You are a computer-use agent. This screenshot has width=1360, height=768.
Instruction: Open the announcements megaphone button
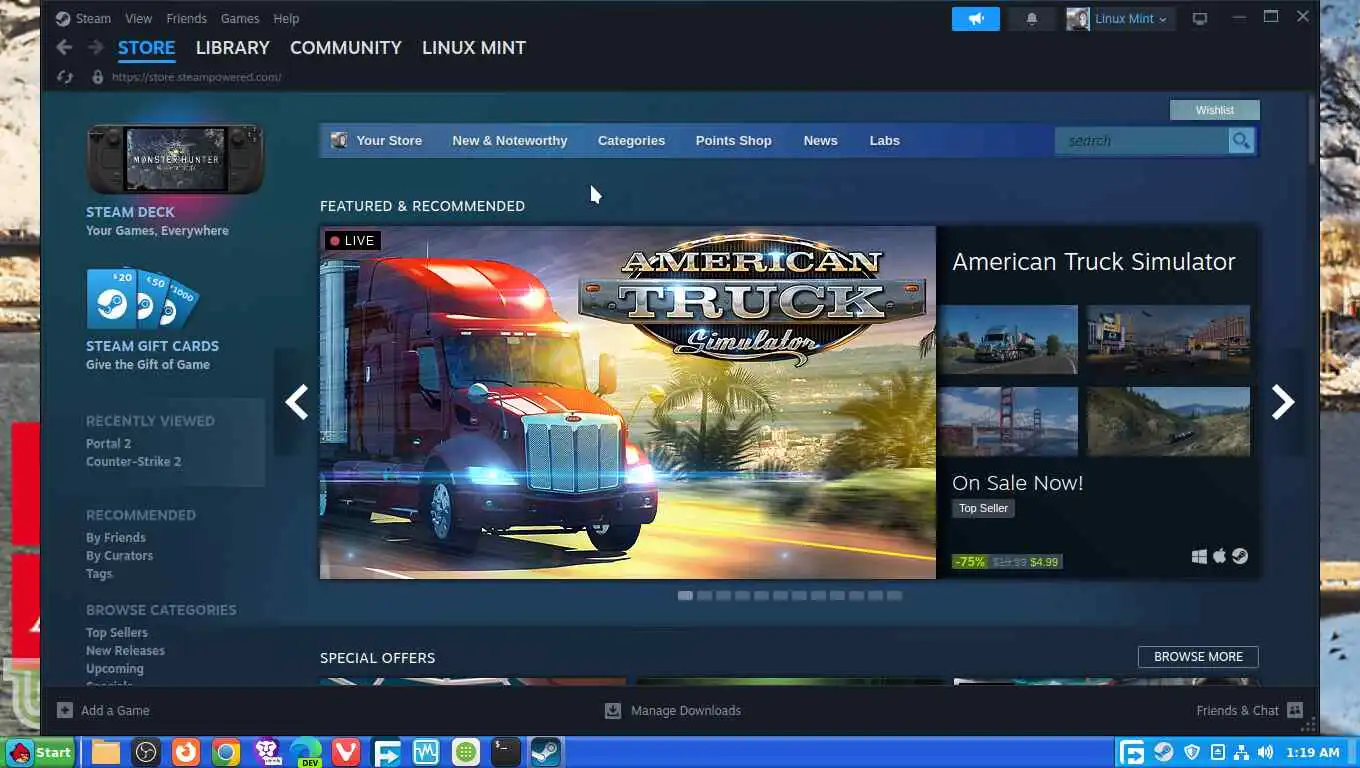coord(976,18)
